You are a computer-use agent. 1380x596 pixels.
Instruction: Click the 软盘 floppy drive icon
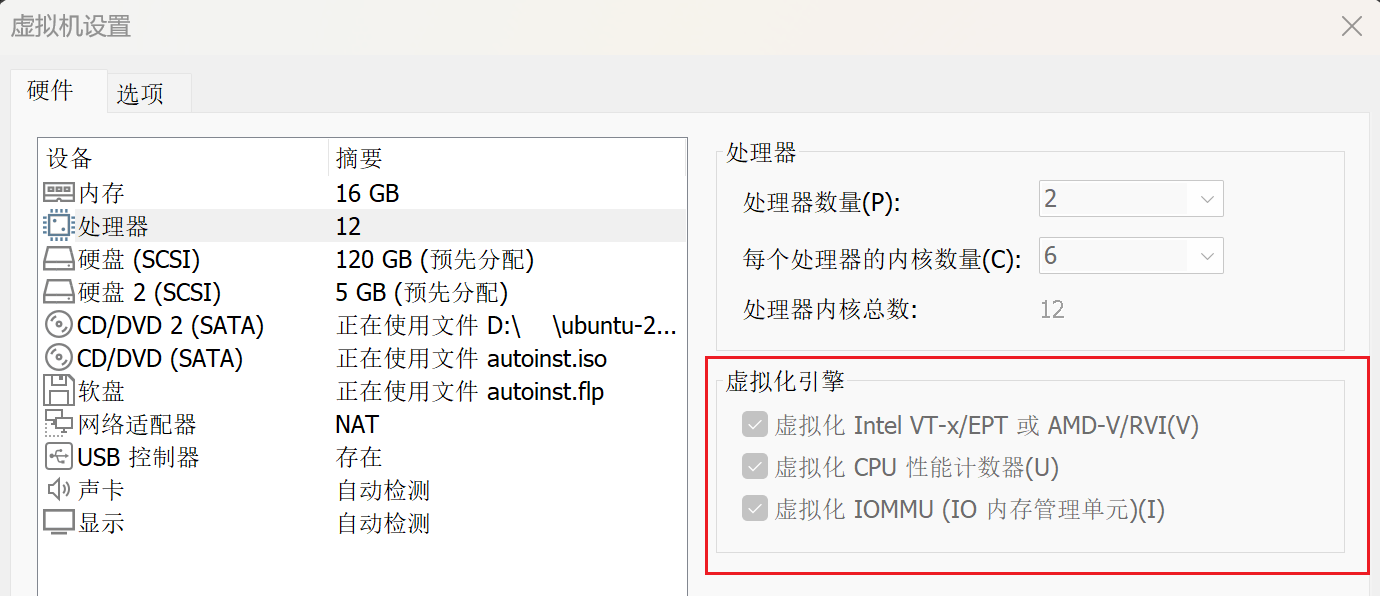(x=57, y=390)
